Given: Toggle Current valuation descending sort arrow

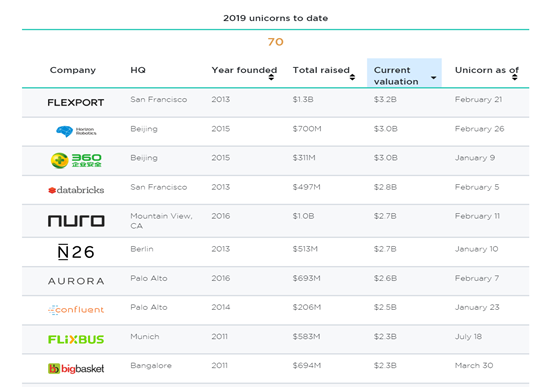Looking at the screenshot, I should click(434, 77).
